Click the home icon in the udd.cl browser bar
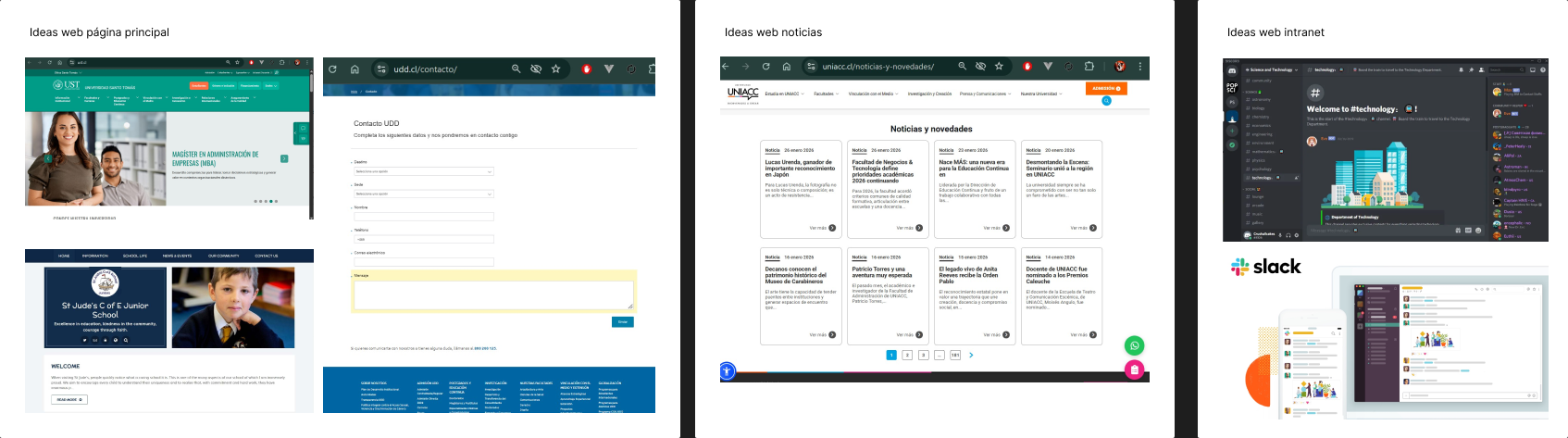Image resolution: width=1568 pixels, height=438 pixels. pos(355,69)
